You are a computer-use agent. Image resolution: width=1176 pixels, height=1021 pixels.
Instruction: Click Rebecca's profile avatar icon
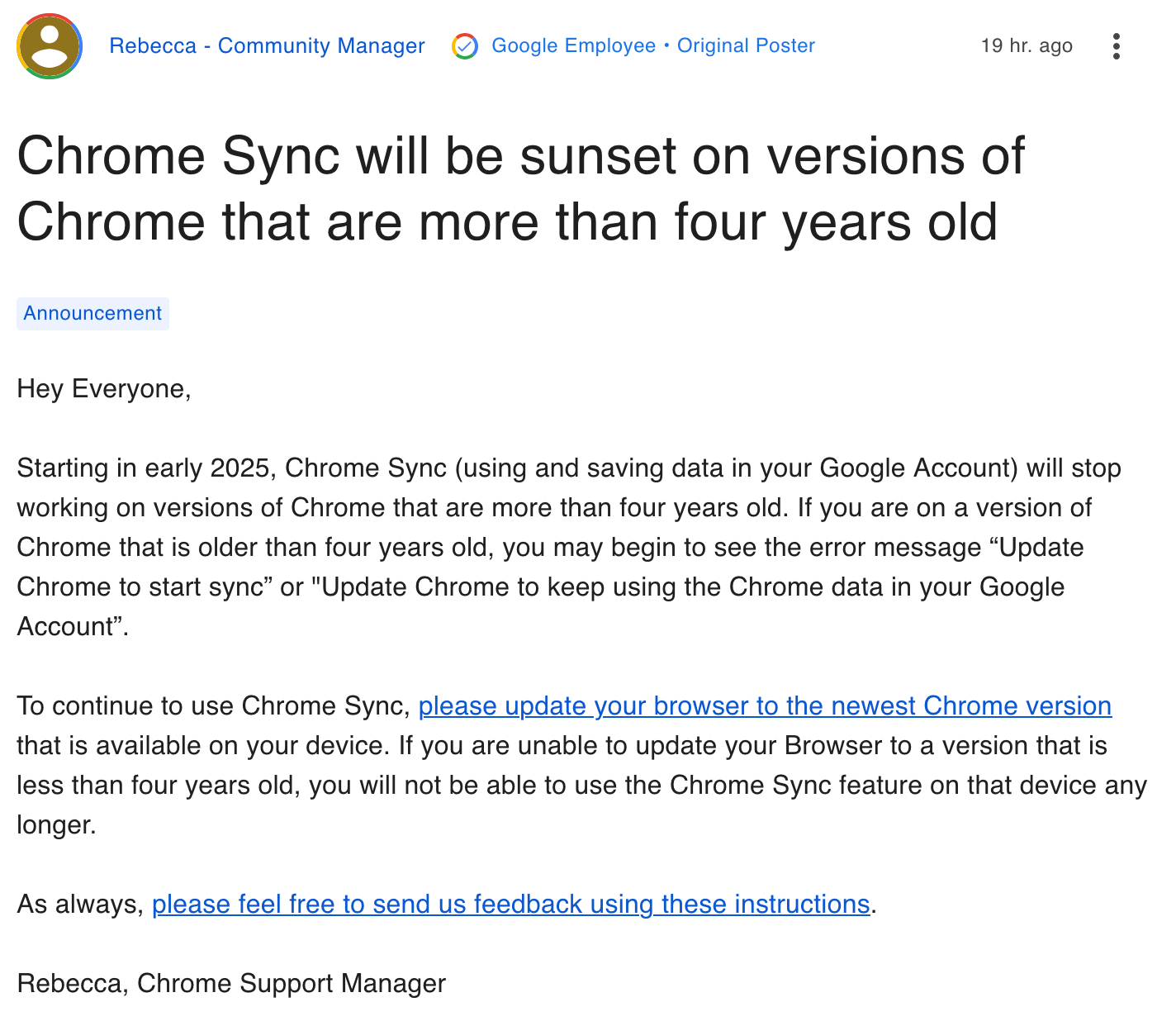[x=50, y=46]
